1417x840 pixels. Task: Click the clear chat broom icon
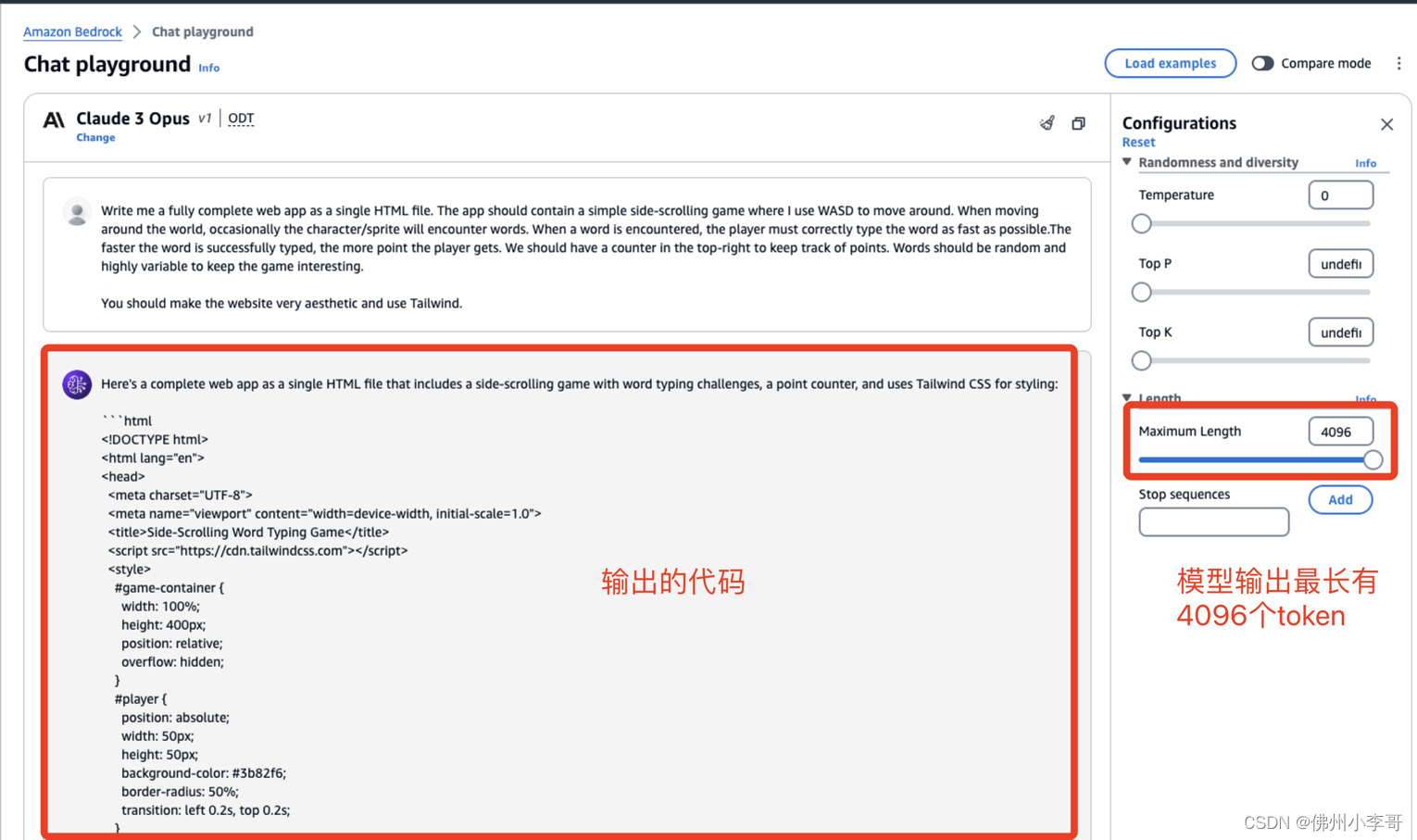point(1047,123)
